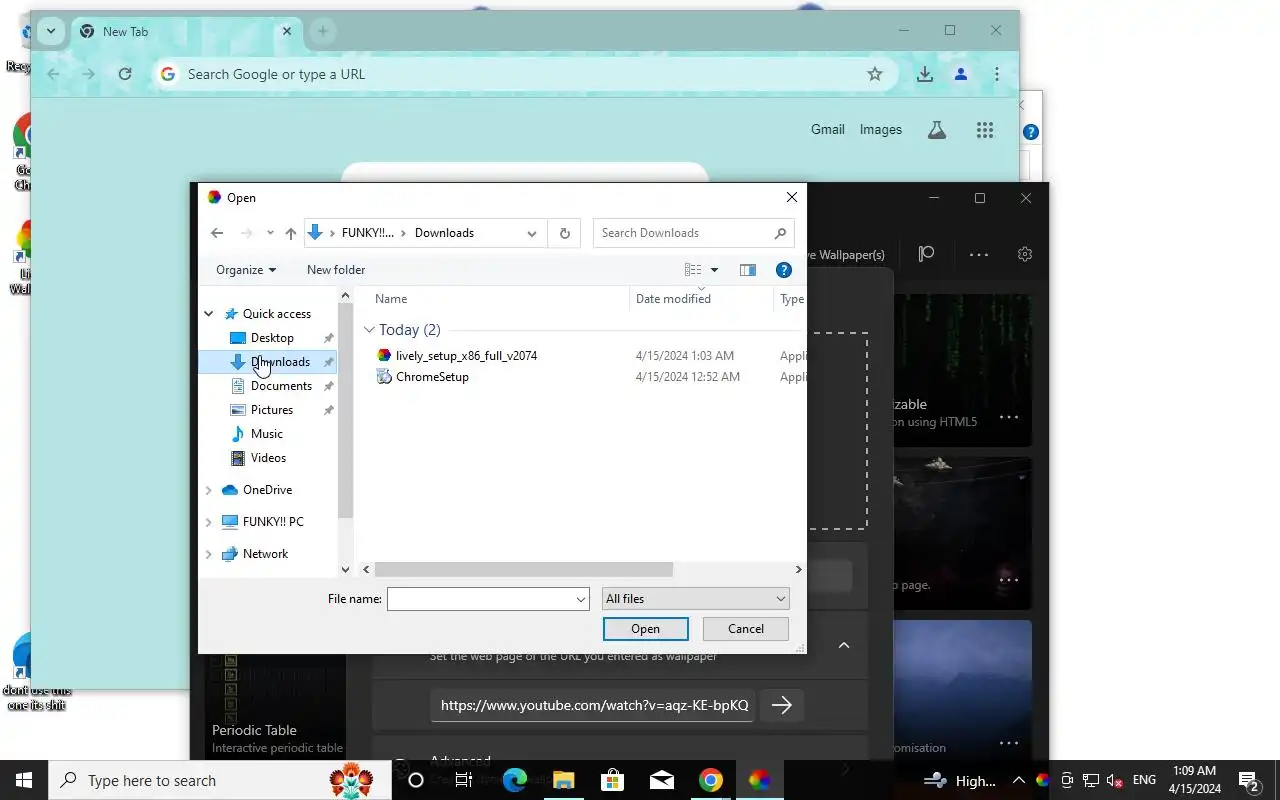
Task: Click horizontal scrollbar in file list
Action: [524, 569]
